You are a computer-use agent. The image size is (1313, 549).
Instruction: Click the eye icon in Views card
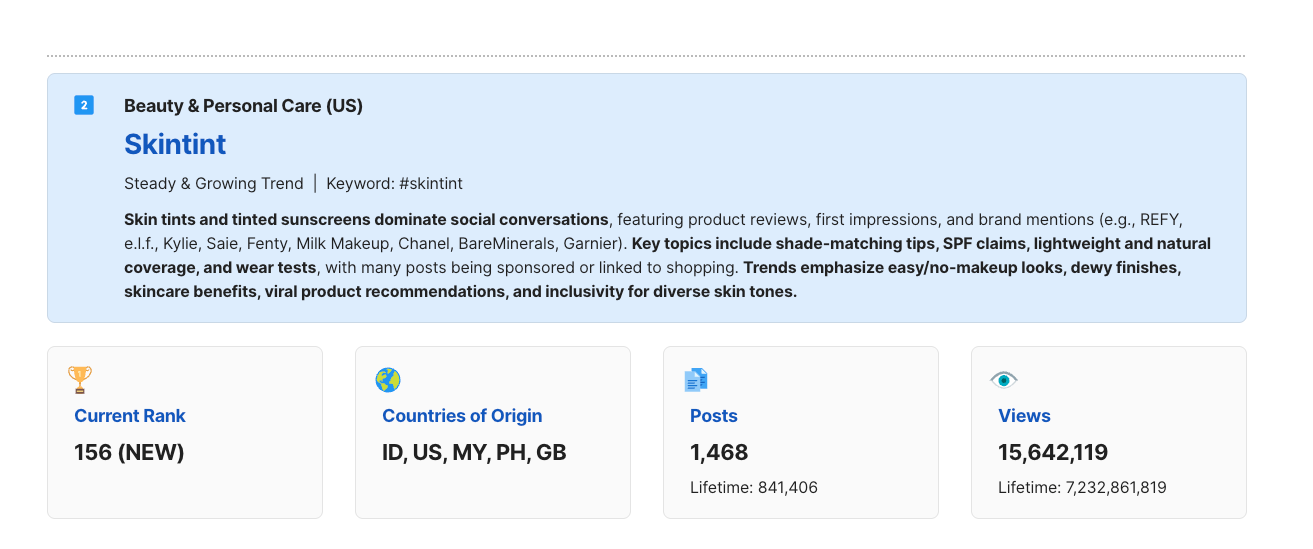1004,380
